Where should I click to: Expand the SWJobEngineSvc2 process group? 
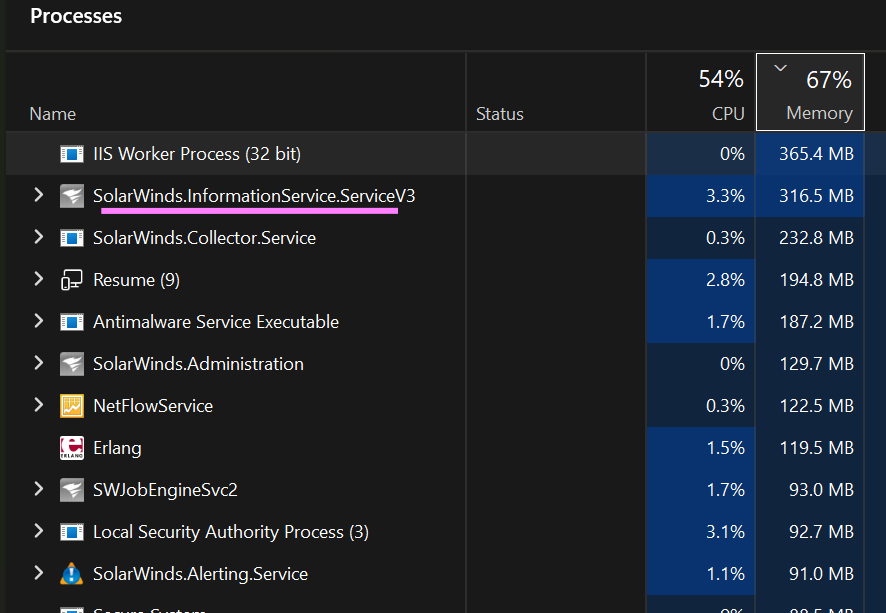point(38,489)
